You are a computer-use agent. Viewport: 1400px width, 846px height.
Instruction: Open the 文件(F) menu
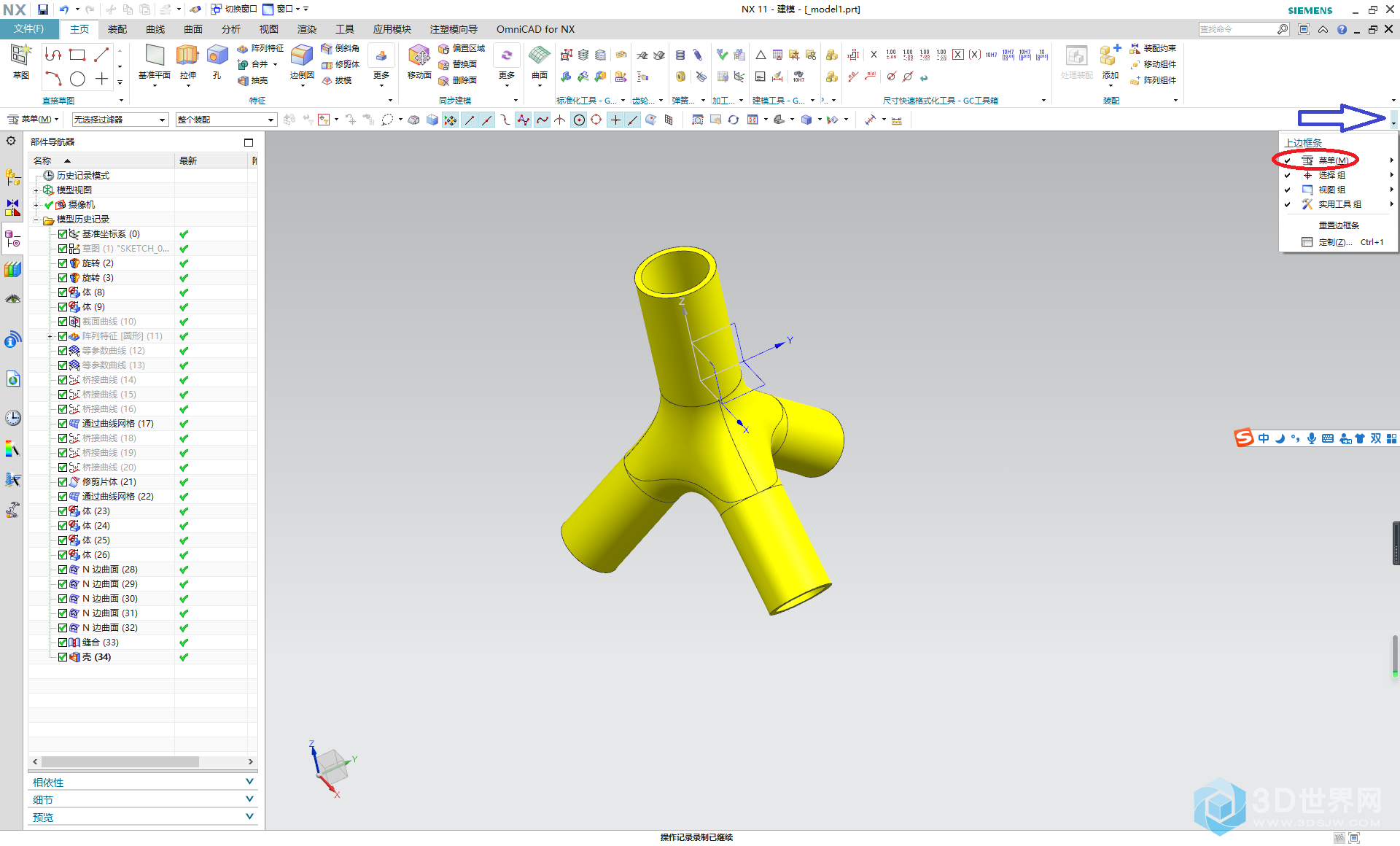click(28, 29)
